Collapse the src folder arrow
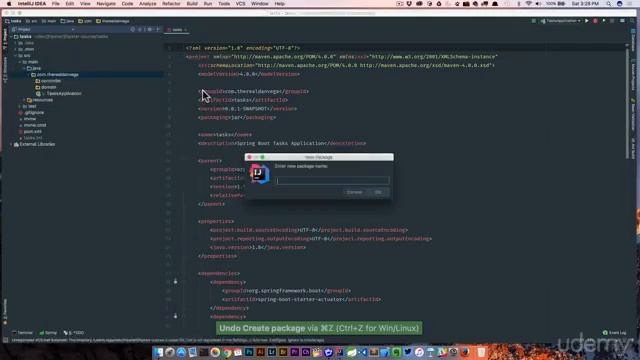 point(16,56)
